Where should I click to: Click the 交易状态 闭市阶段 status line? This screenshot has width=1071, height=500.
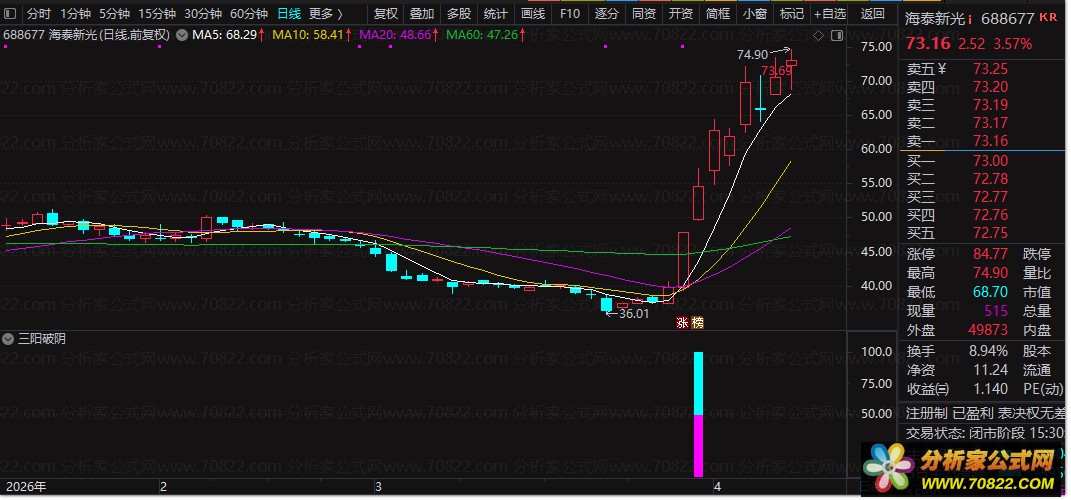click(x=984, y=433)
